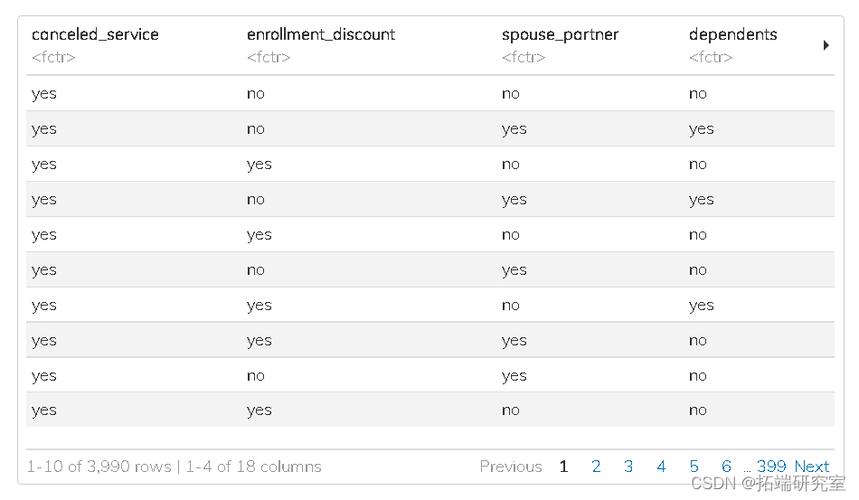Jump to page 5 of results
Screen dimensions: 859x500
[694, 467]
